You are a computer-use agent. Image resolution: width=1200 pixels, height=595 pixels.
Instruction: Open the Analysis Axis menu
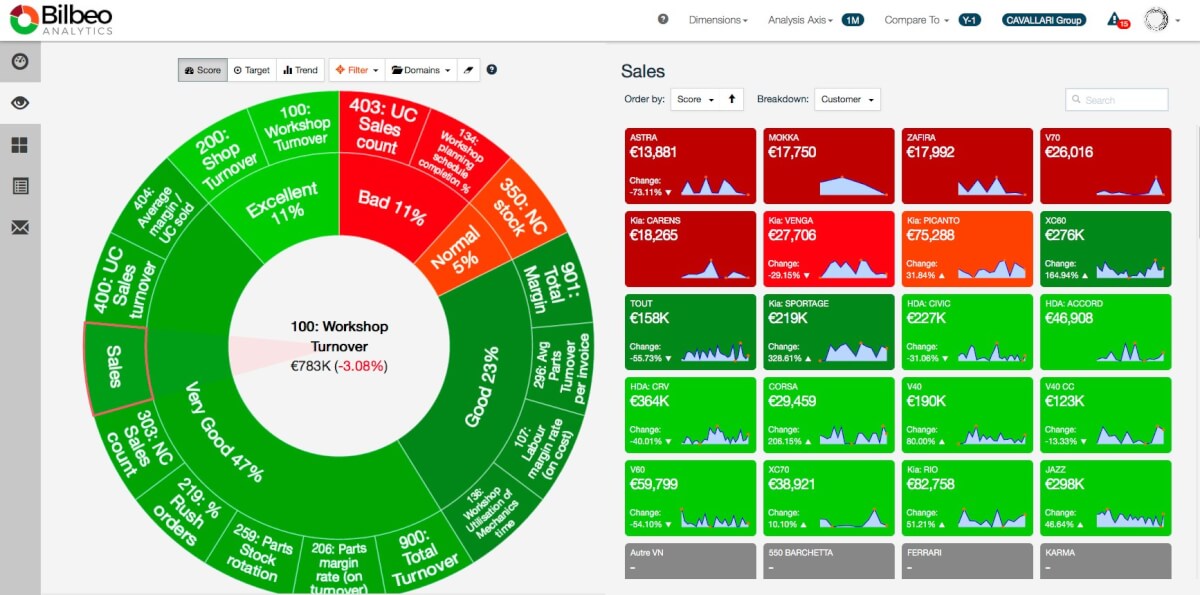click(x=800, y=20)
